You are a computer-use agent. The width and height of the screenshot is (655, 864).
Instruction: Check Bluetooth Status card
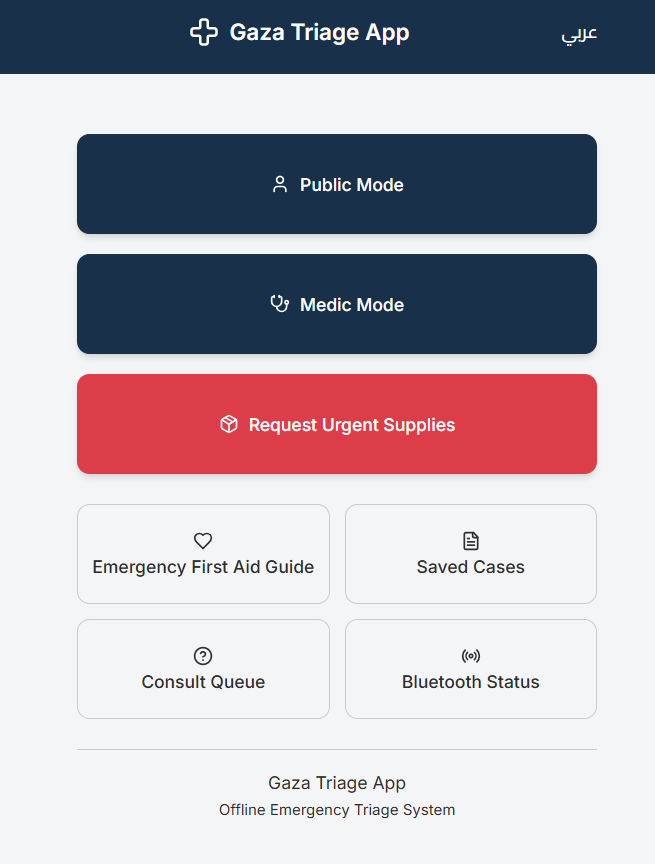pos(471,669)
